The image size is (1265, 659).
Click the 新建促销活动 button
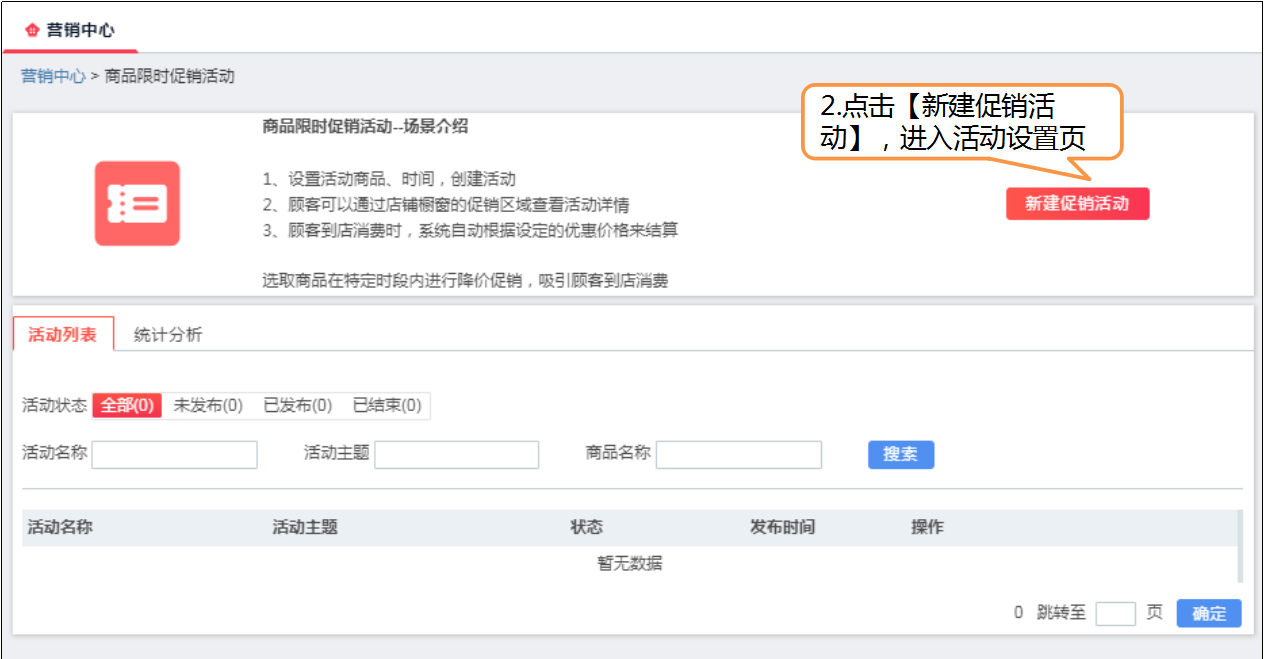(x=1077, y=203)
